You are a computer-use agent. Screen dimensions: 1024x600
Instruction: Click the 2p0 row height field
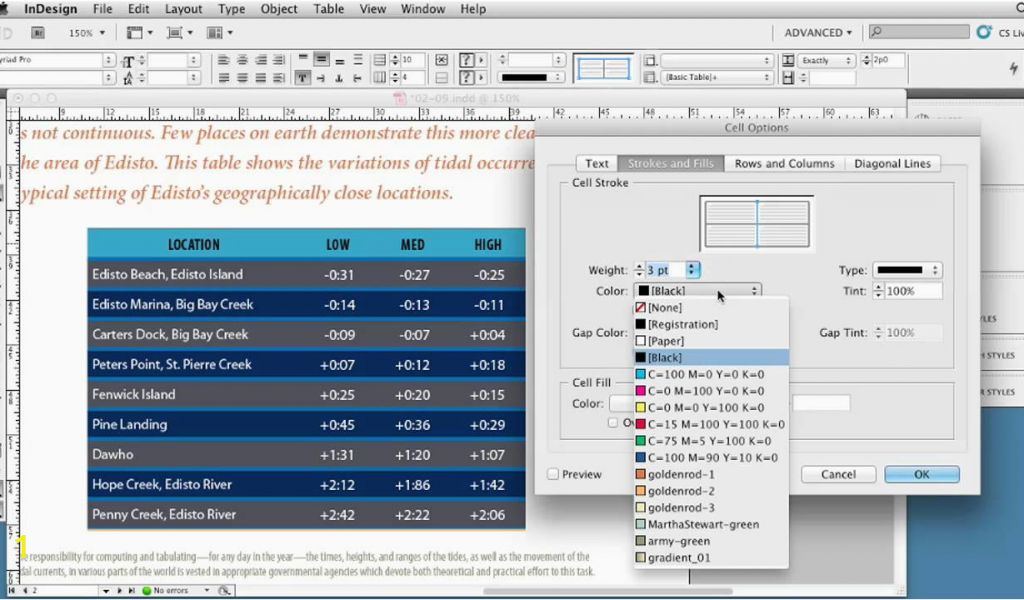(x=888, y=60)
